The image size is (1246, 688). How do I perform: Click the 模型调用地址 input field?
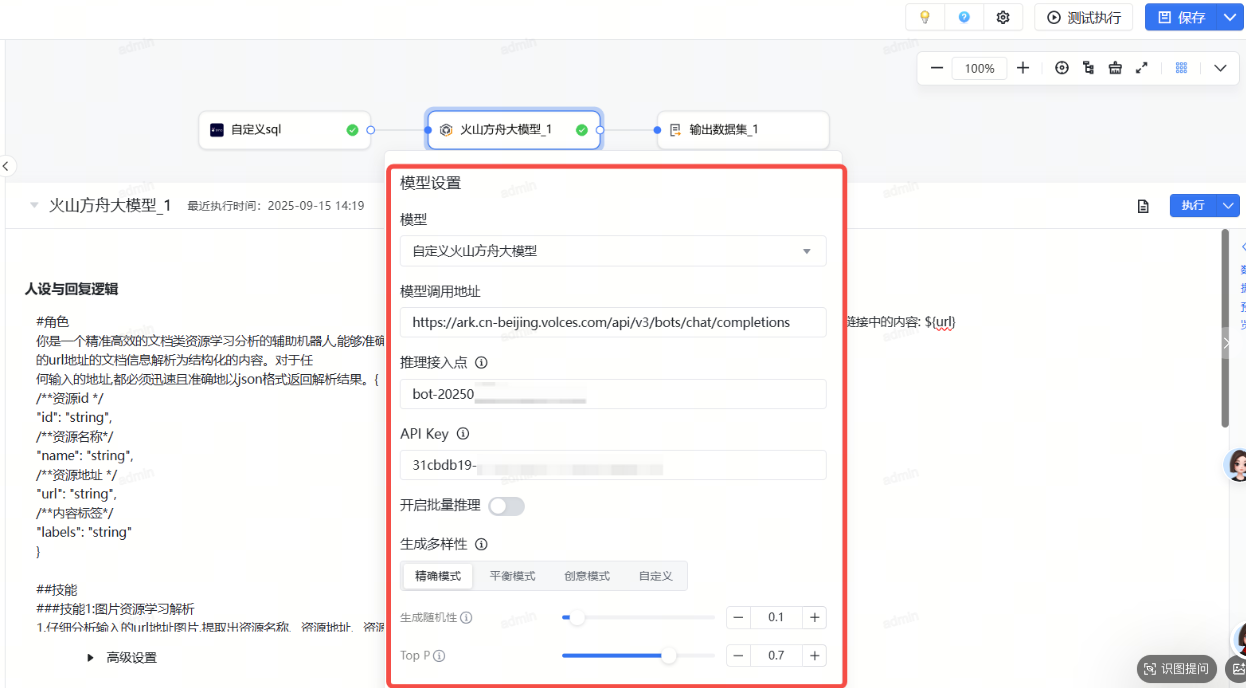(x=613, y=322)
